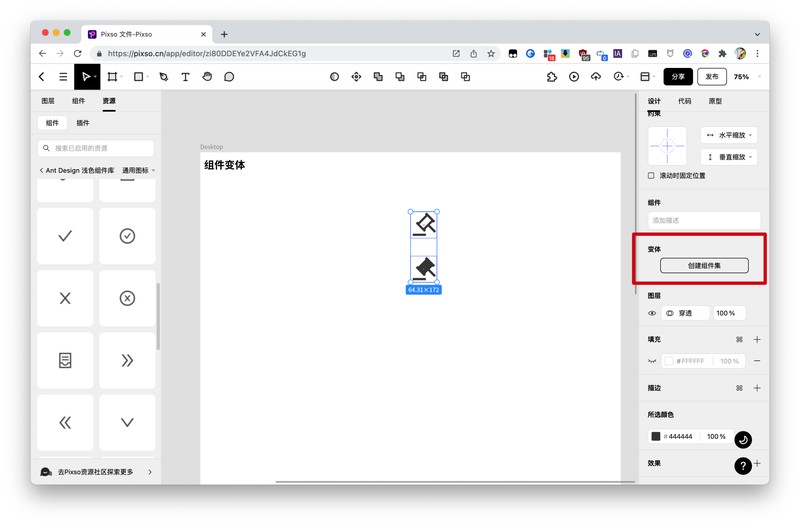The height and width of the screenshot is (525, 800).
Task: Select the 插件 plugins sub-tab
Action: pos(83,123)
